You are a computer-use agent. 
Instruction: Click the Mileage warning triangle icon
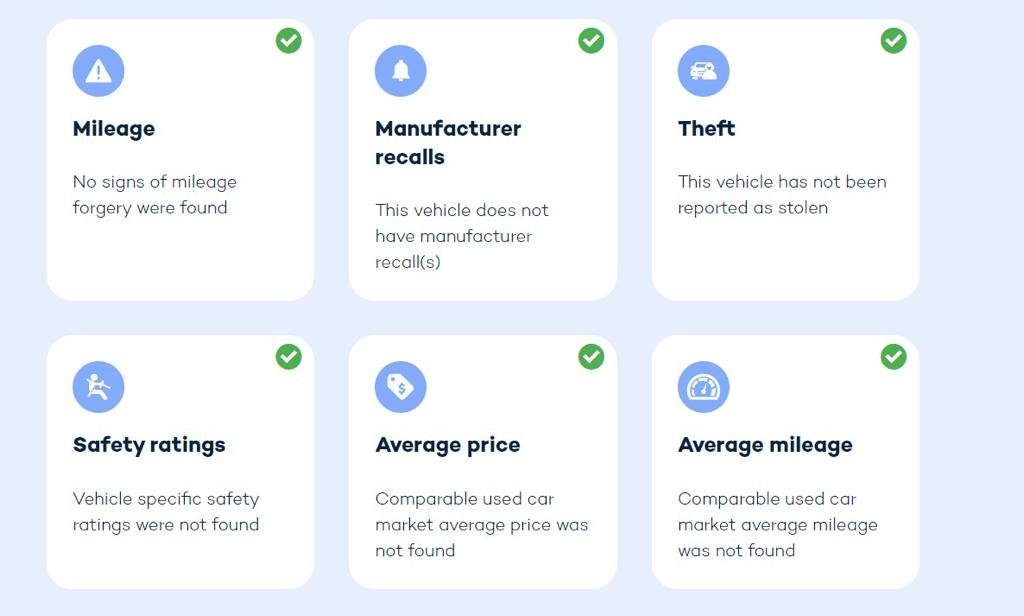coord(98,71)
